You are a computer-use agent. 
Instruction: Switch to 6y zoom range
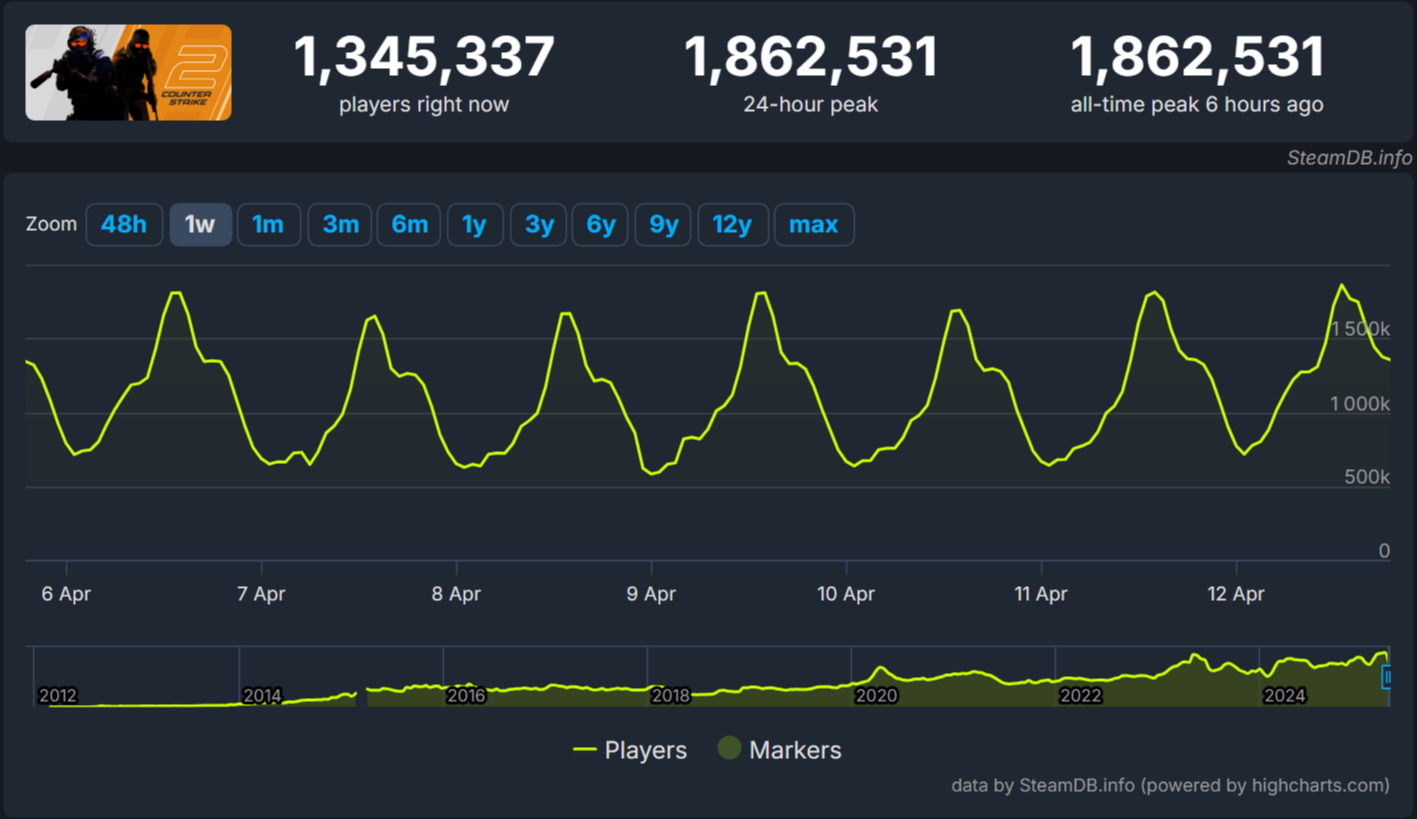(600, 225)
